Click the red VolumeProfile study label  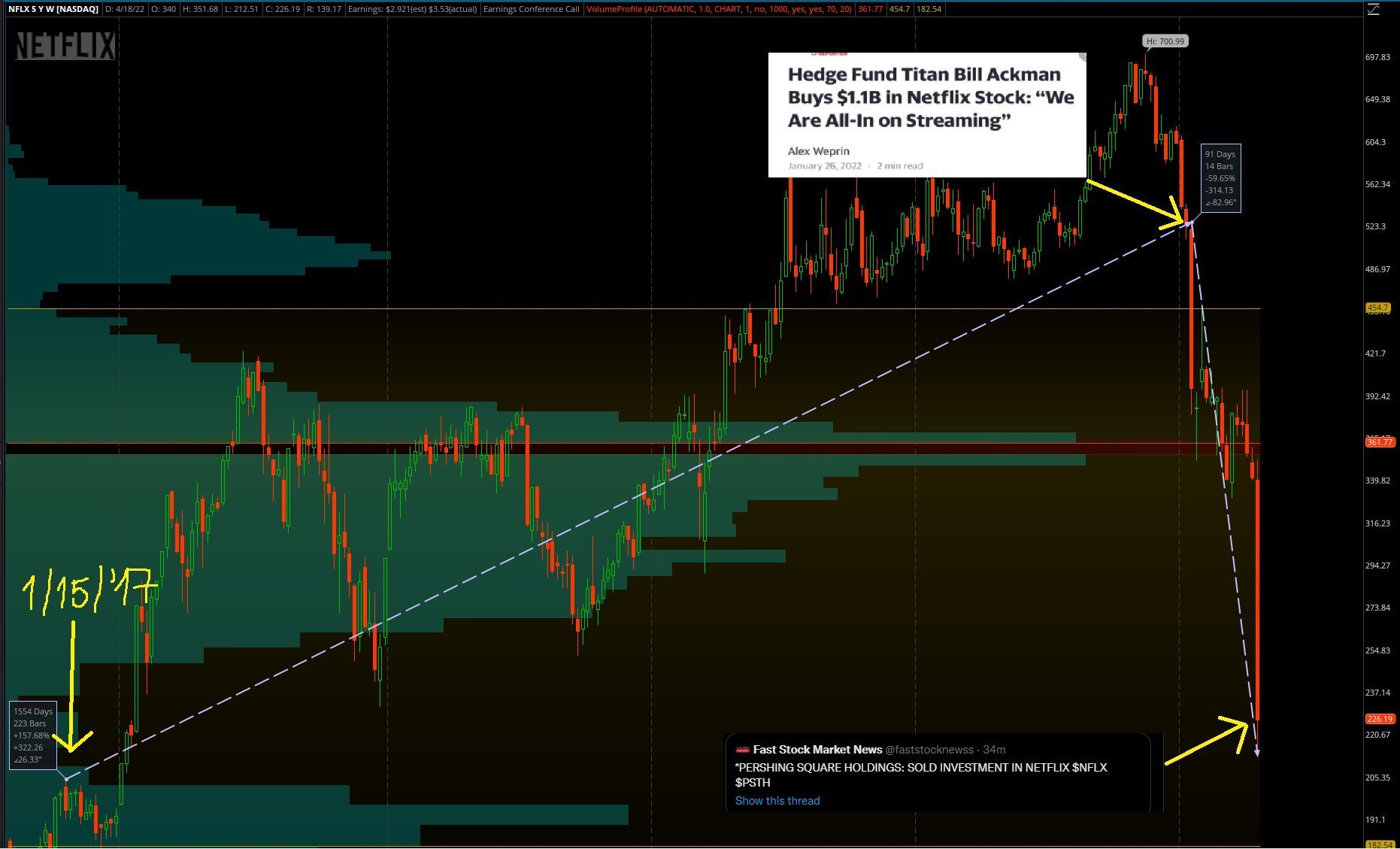[x=719, y=9]
